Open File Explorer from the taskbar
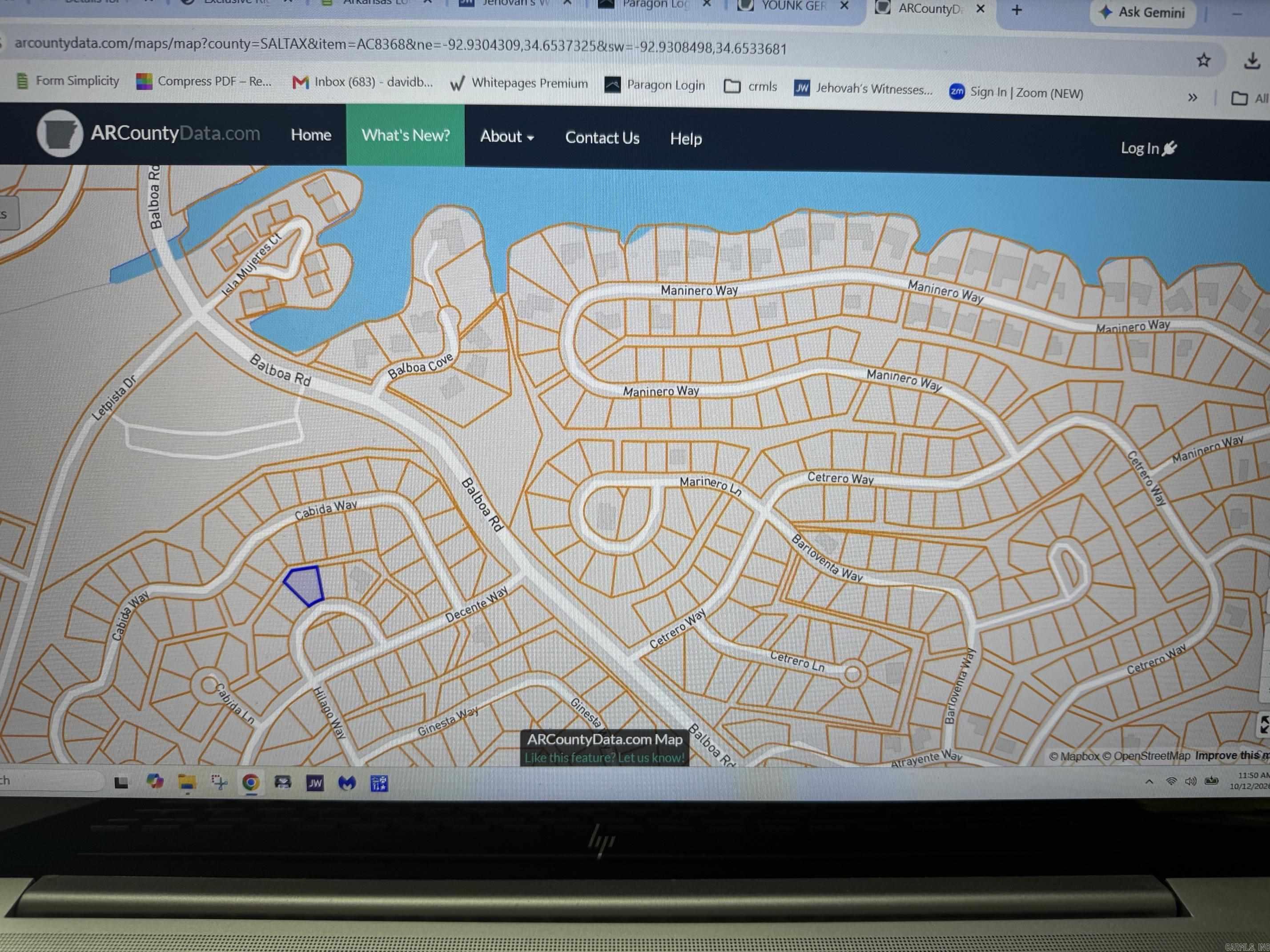 (x=187, y=783)
